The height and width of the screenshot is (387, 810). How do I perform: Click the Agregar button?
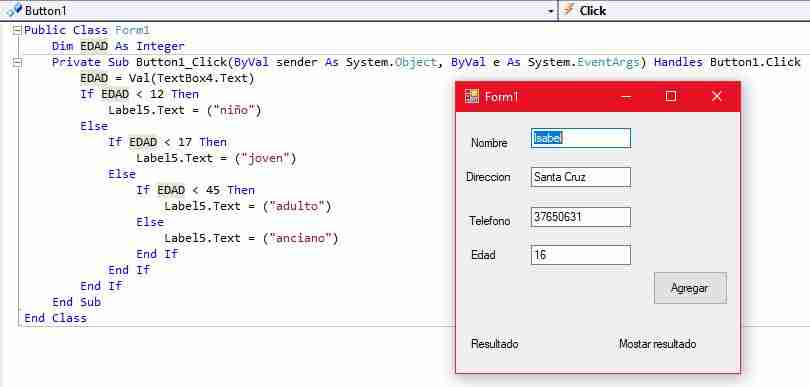[x=690, y=288]
